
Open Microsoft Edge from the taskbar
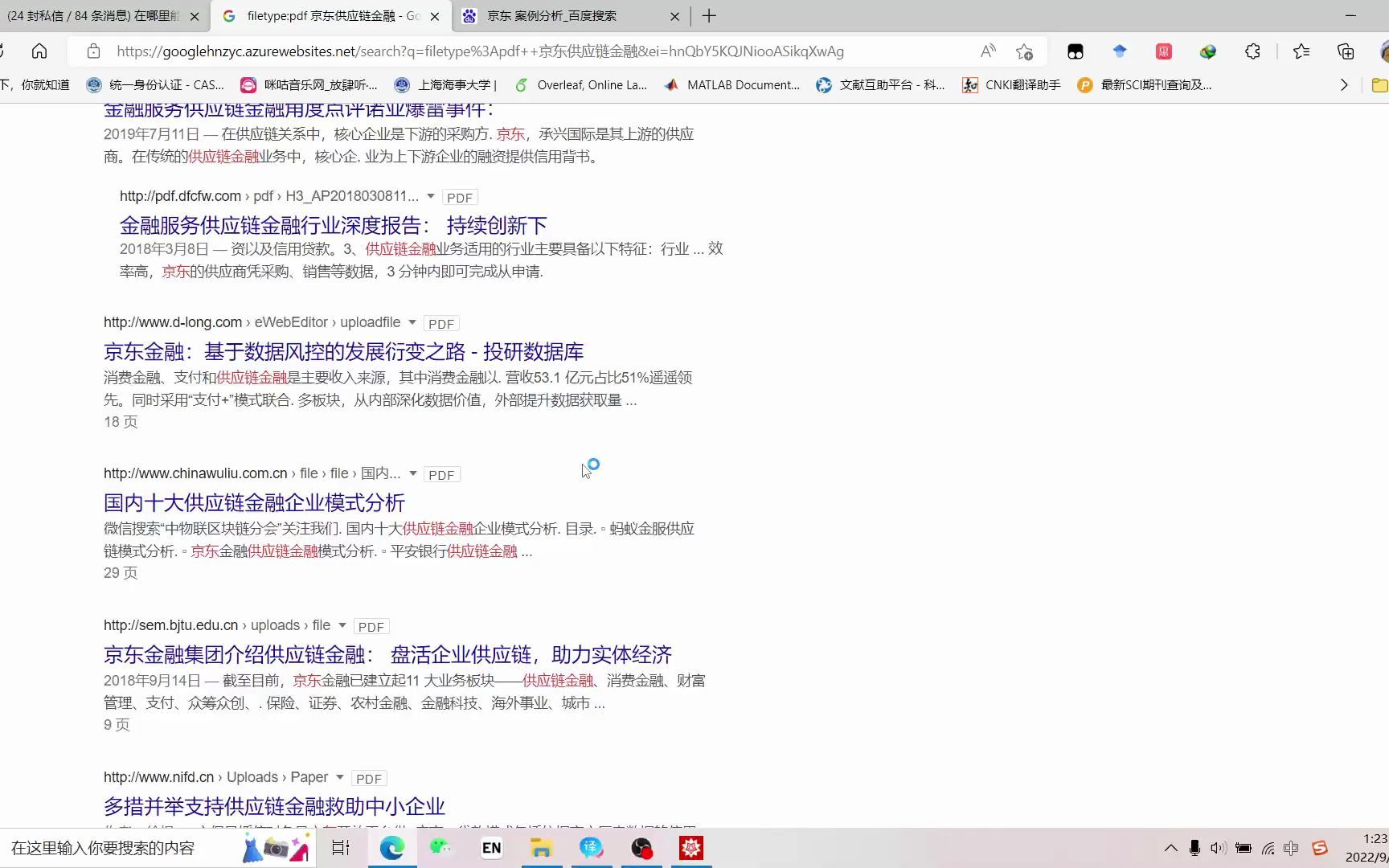click(x=392, y=848)
